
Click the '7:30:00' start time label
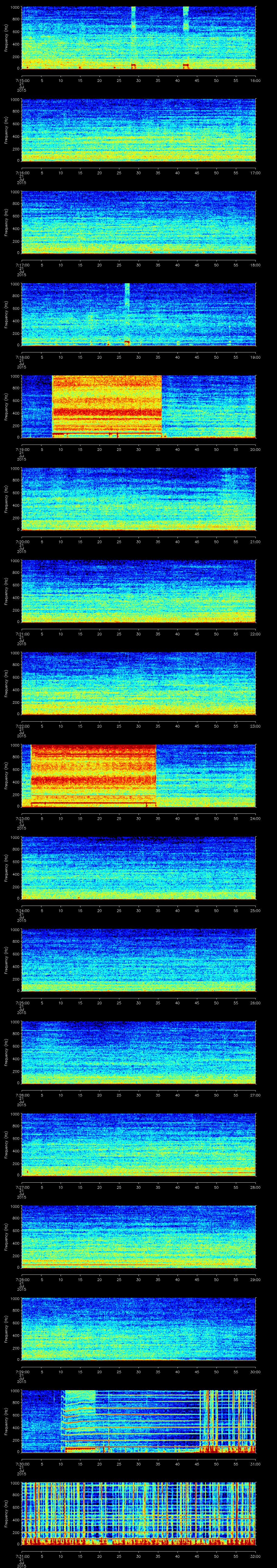click(22, 1463)
